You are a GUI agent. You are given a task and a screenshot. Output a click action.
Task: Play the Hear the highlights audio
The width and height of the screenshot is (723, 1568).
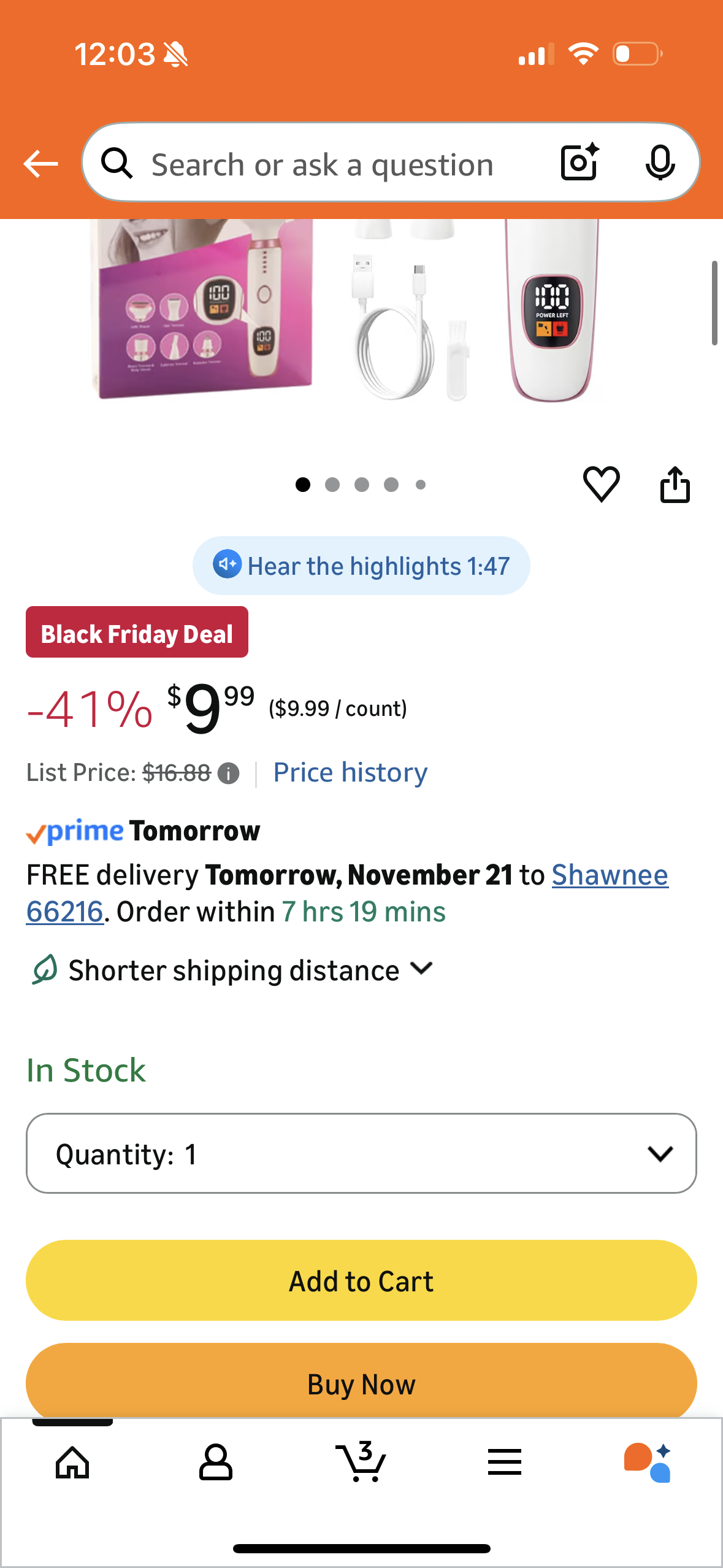(x=361, y=565)
